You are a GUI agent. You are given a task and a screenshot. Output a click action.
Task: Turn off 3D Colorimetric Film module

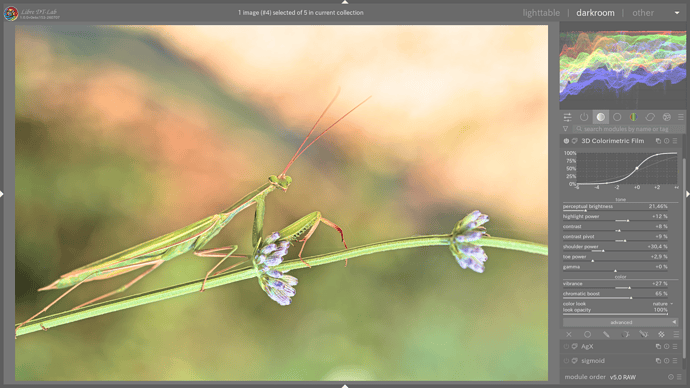(566, 141)
